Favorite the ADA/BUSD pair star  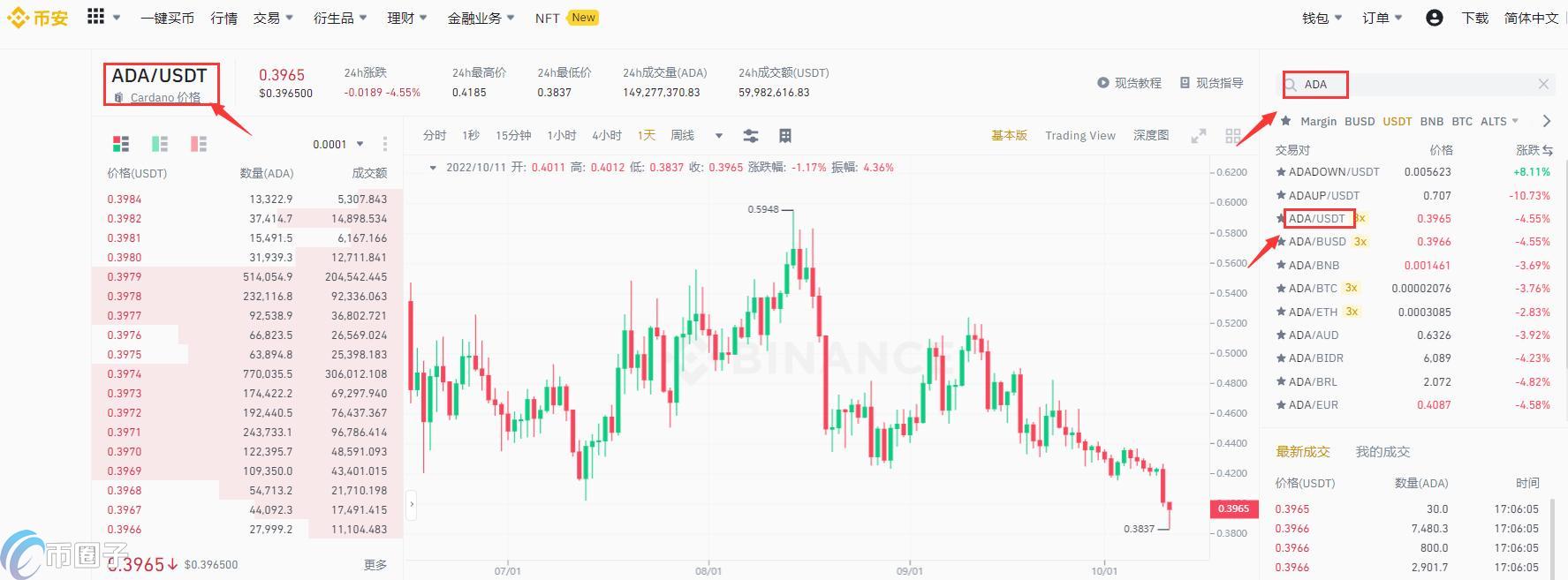point(1281,241)
